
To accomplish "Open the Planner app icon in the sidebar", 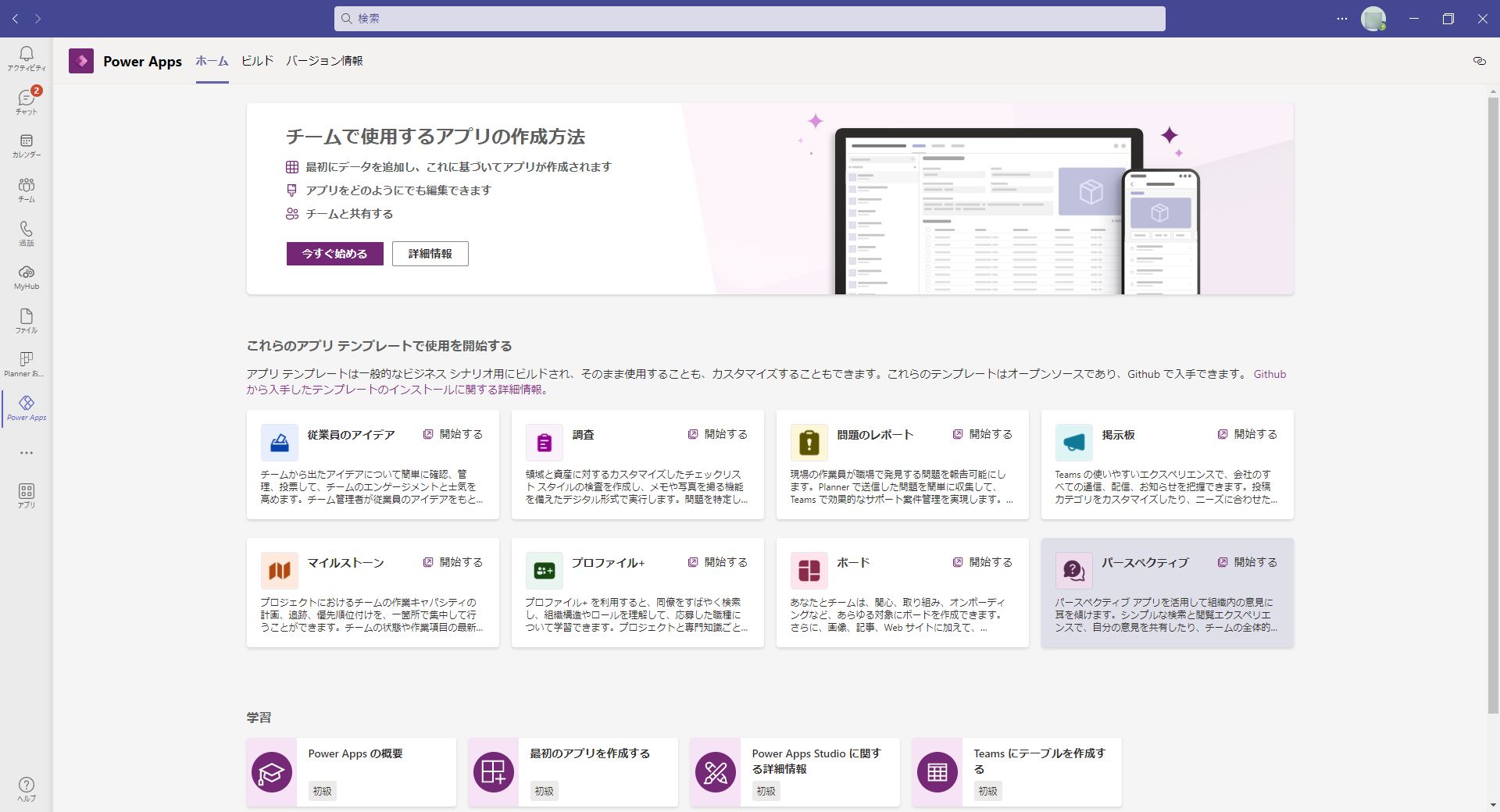I will point(27,365).
